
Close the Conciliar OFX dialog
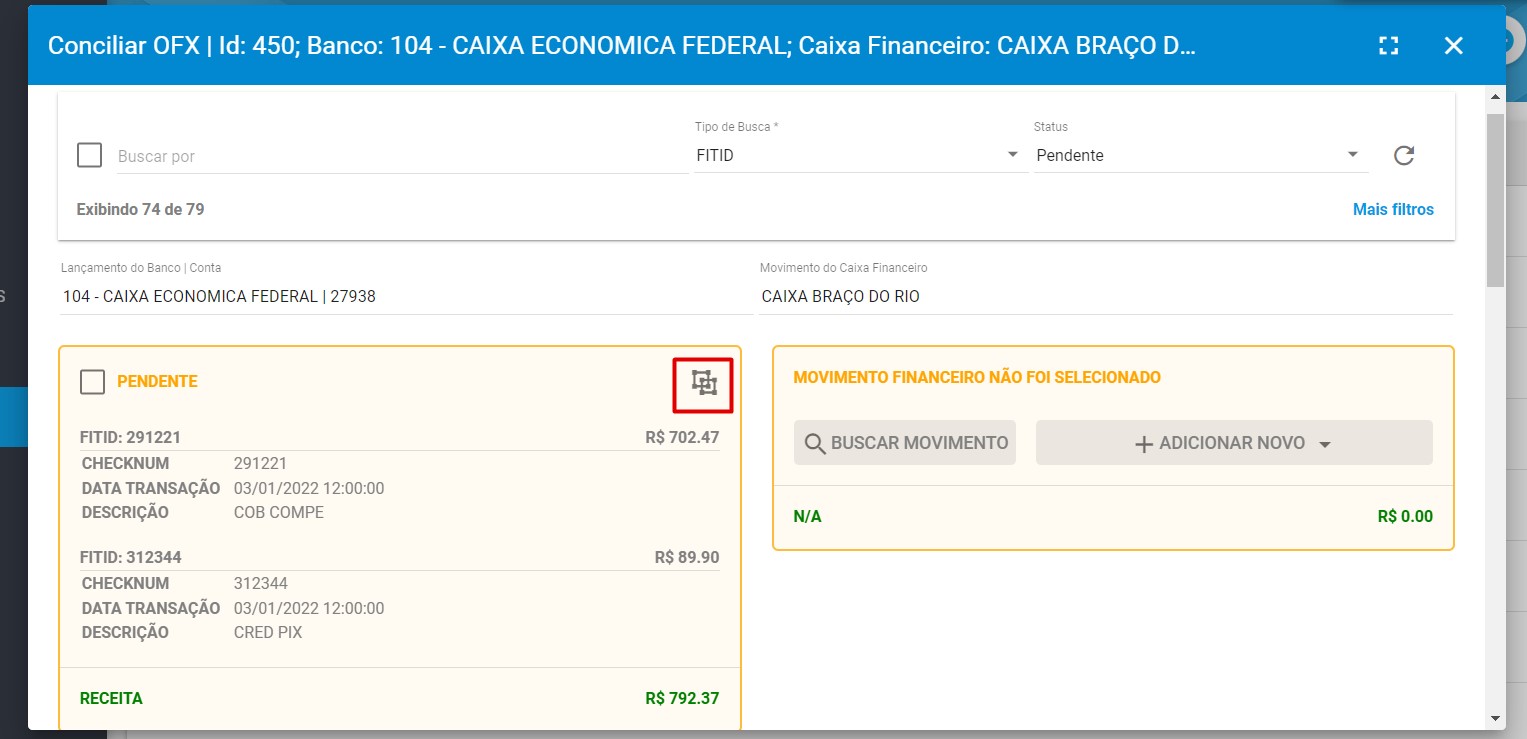click(x=1453, y=46)
